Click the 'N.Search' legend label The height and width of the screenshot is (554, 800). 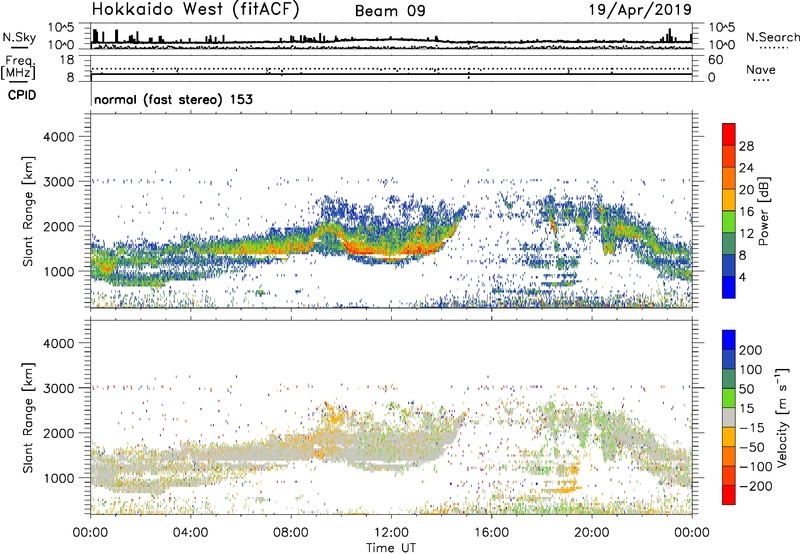[x=772, y=37]
